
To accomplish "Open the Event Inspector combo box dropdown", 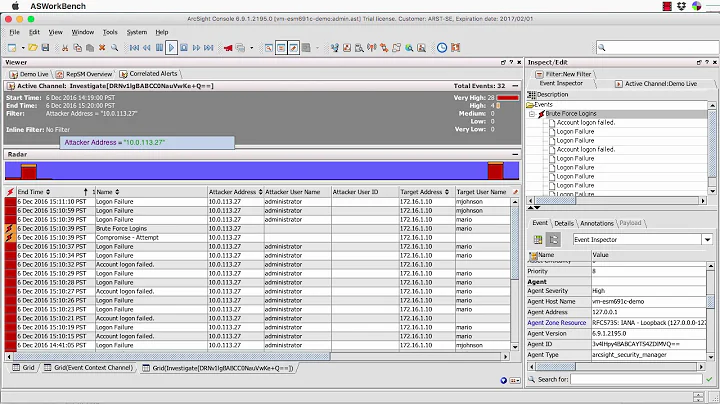I will click(x=707, y=240).
